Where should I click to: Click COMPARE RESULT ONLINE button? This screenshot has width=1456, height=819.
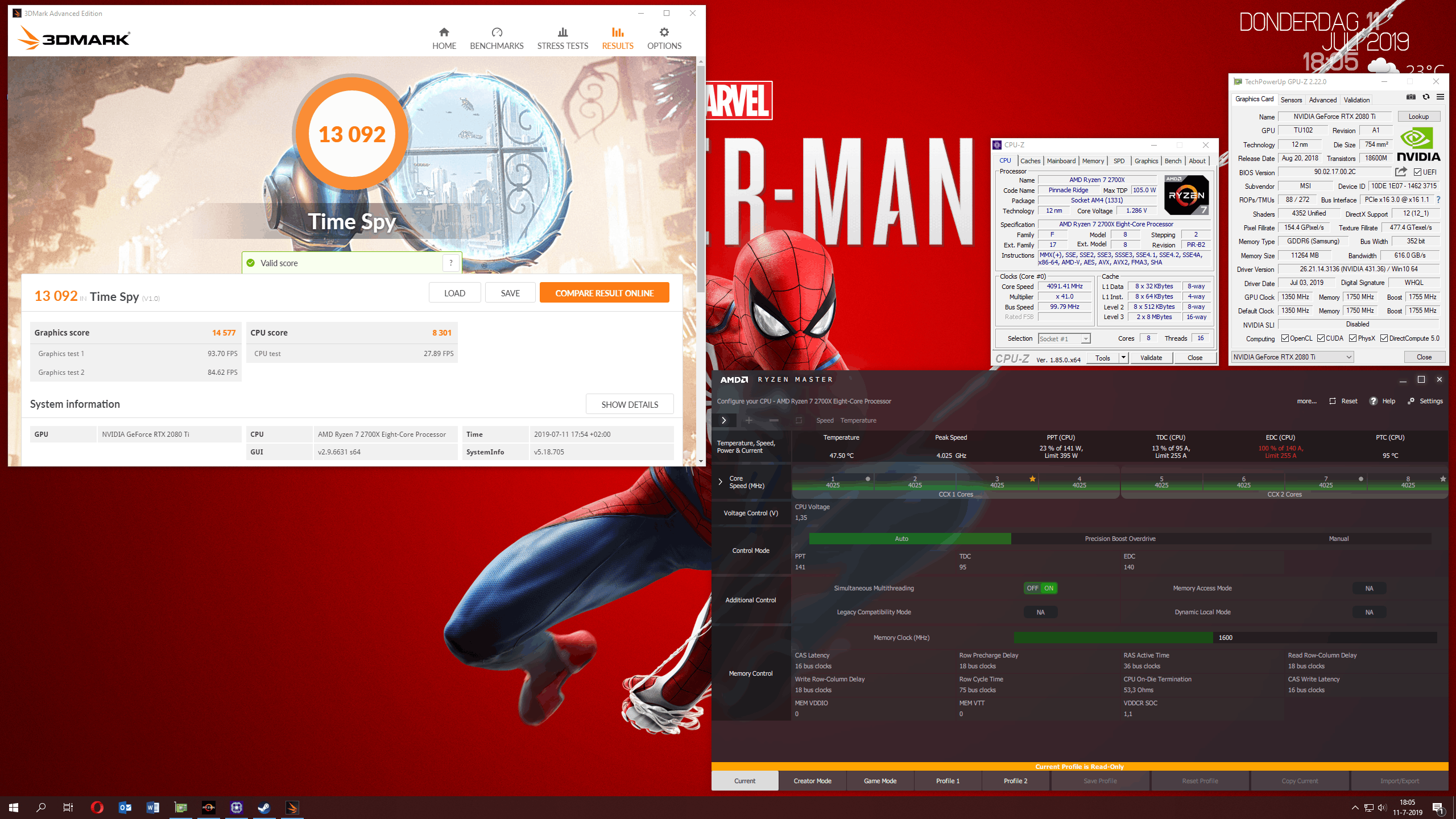[604, 293]
